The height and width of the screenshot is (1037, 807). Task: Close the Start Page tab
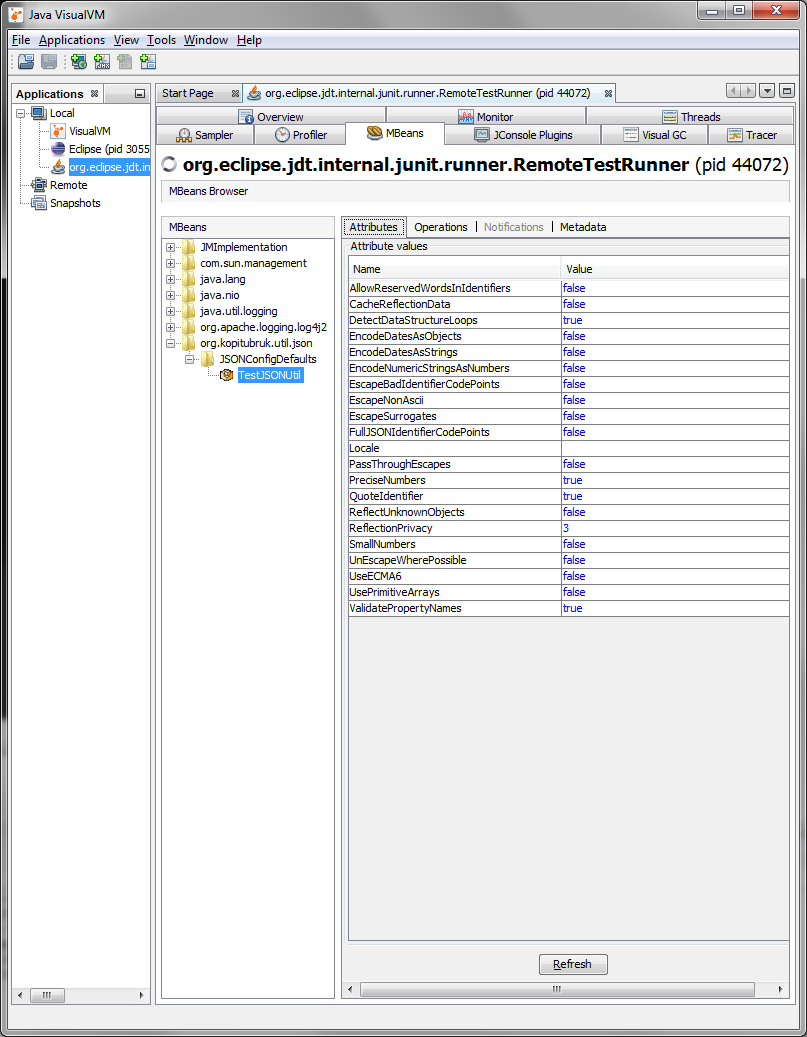[x=235, y=93]
